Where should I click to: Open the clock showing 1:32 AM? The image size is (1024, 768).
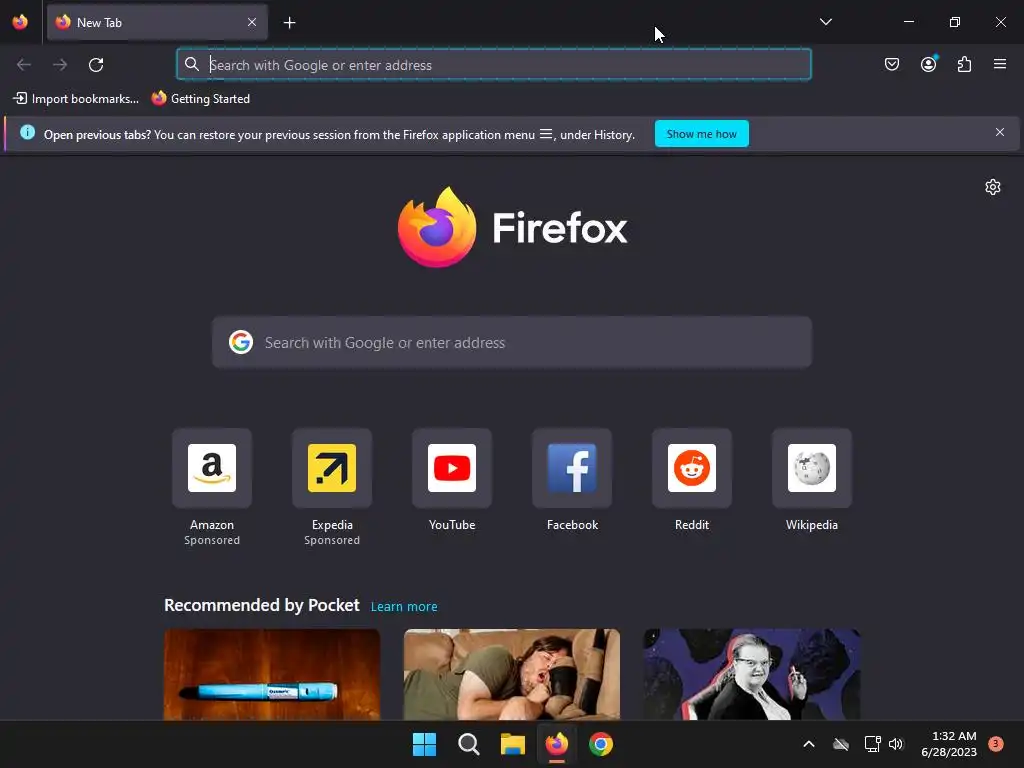949,744
